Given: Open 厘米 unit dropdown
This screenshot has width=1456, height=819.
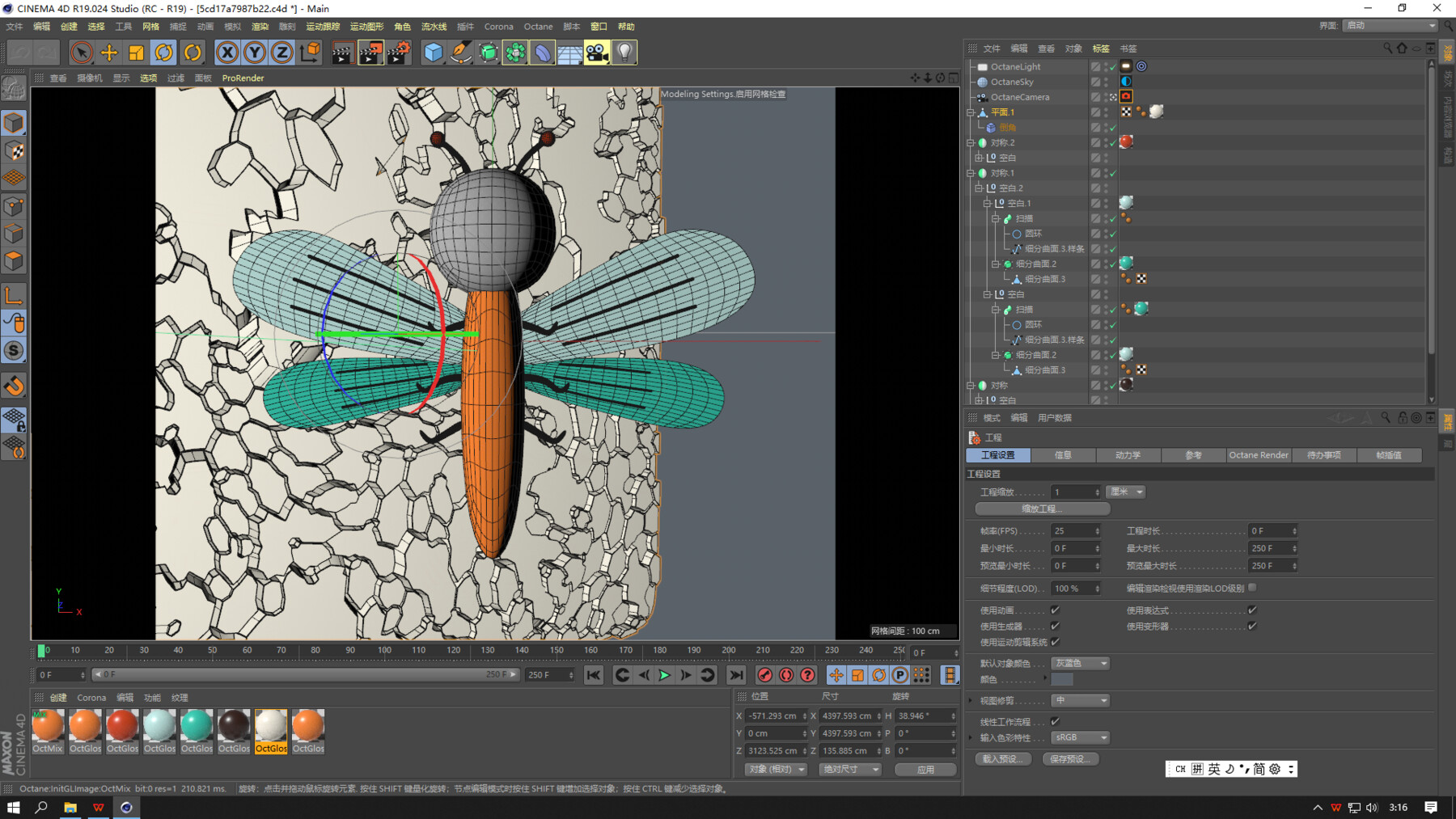Looking at the screenshot, I should (1125, 492).
